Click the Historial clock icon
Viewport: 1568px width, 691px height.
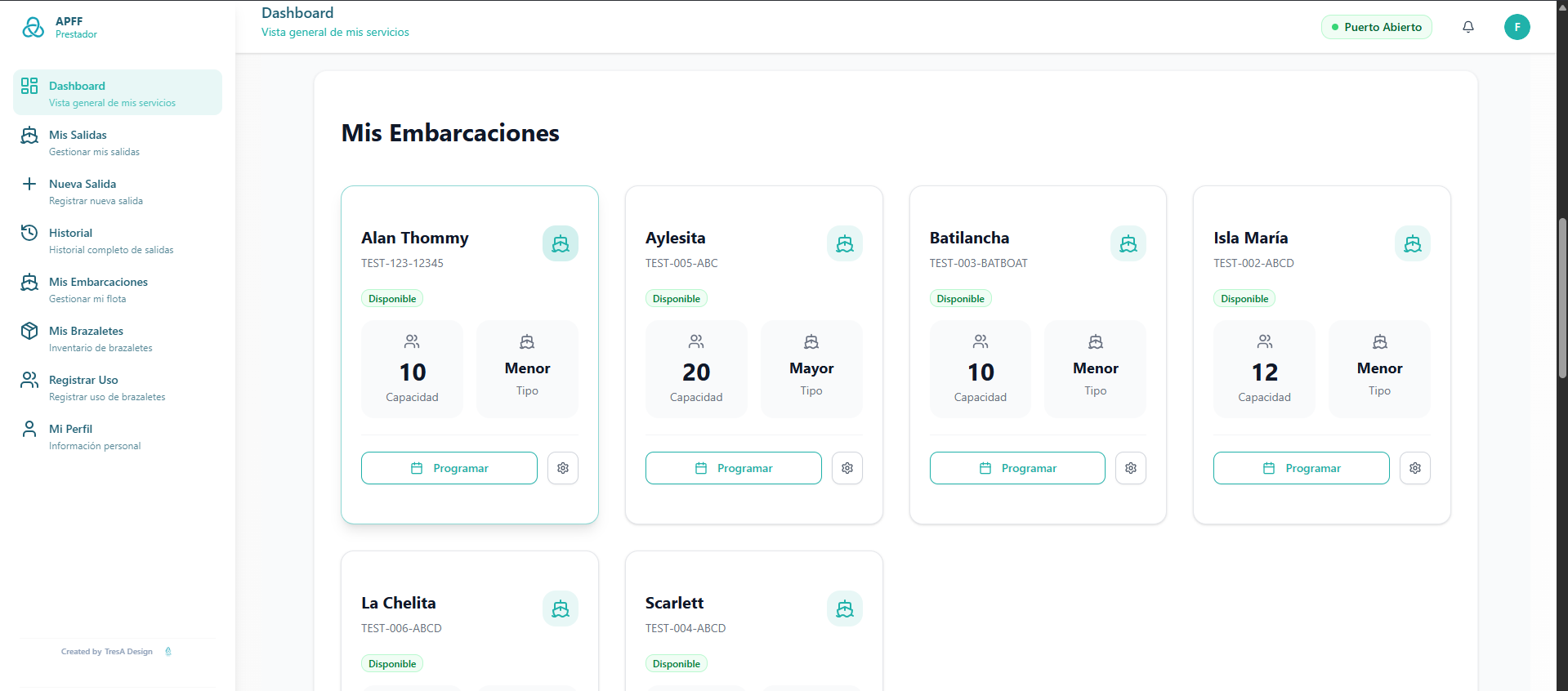point(29,233)
